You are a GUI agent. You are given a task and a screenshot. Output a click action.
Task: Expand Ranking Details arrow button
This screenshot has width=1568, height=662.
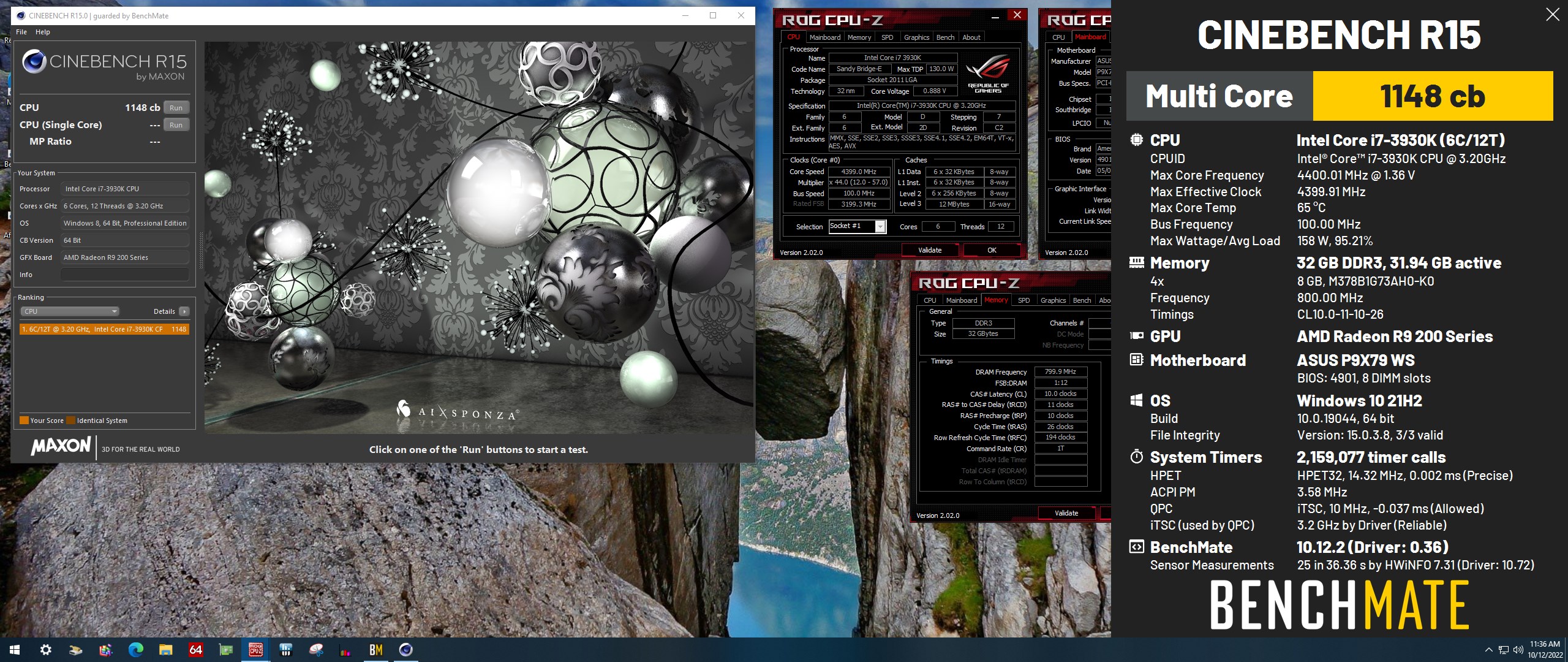[184, 311]
